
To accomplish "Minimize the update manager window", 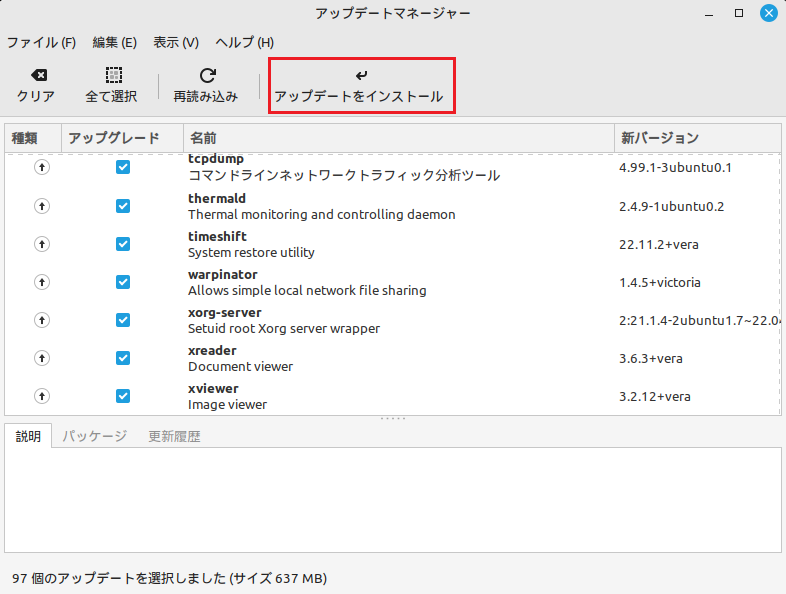I will click(x=709, y=14).
